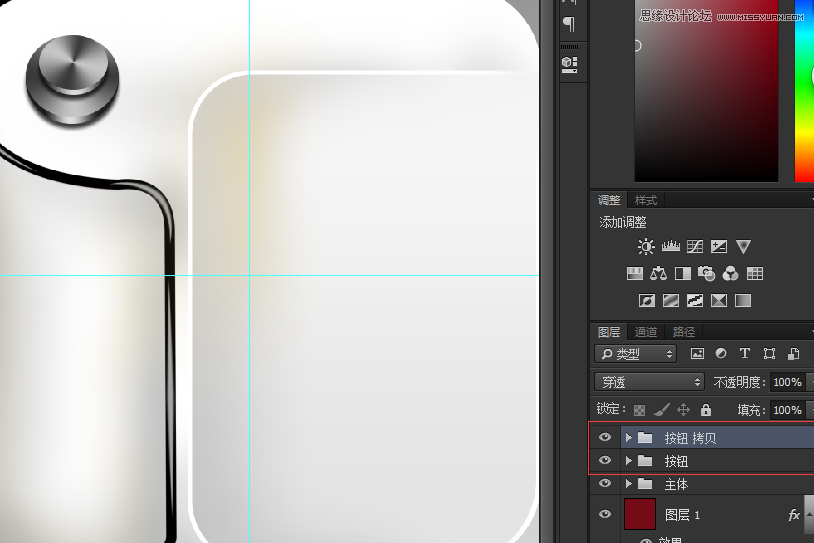Select the 图层 1 layer name
This screenshot has width=814, height=543.
(x=682, y=515)
